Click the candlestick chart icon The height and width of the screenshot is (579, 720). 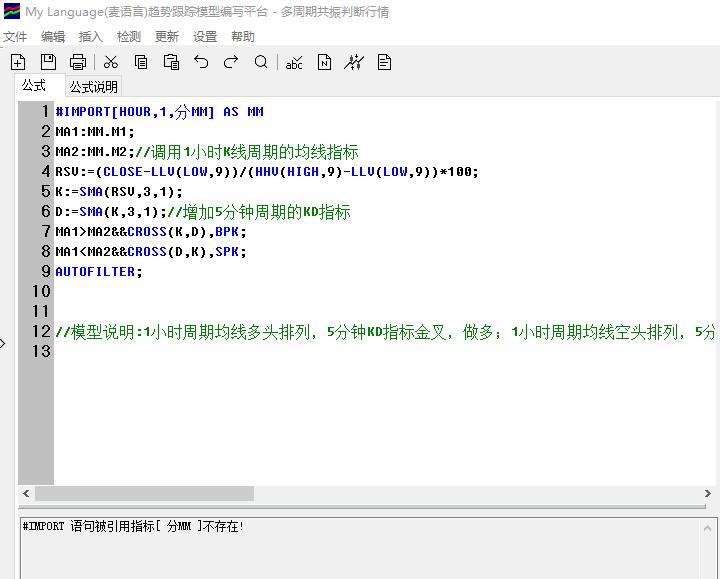pyautogui.click(x=354, y=62)
